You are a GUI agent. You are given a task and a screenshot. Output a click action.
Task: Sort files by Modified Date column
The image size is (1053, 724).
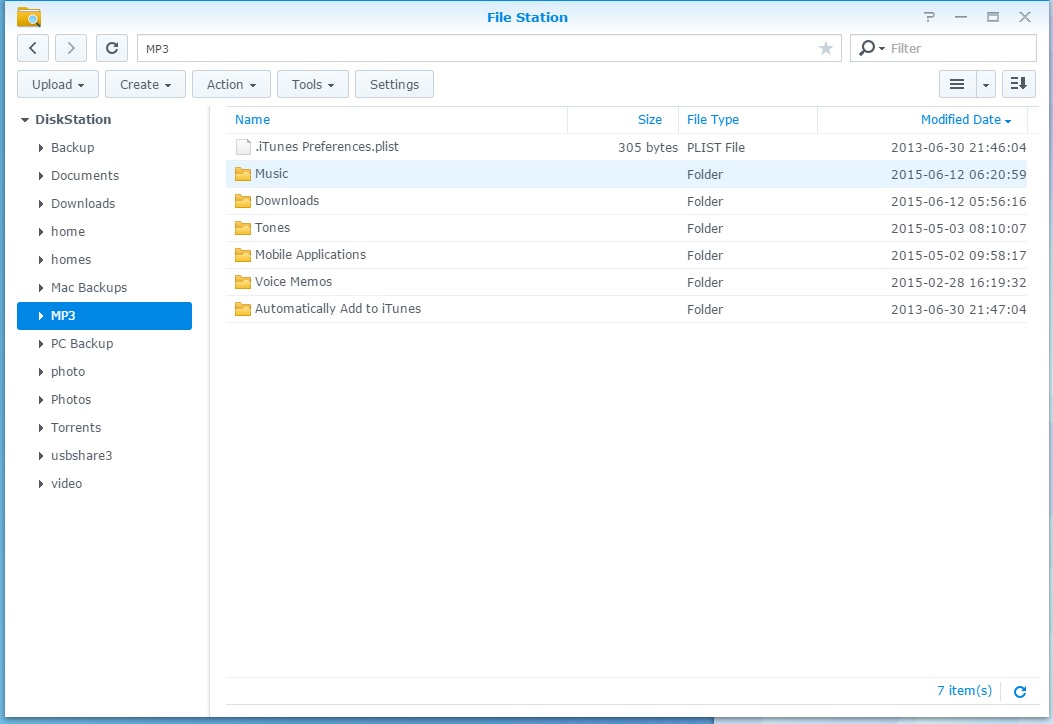point(960,120)
